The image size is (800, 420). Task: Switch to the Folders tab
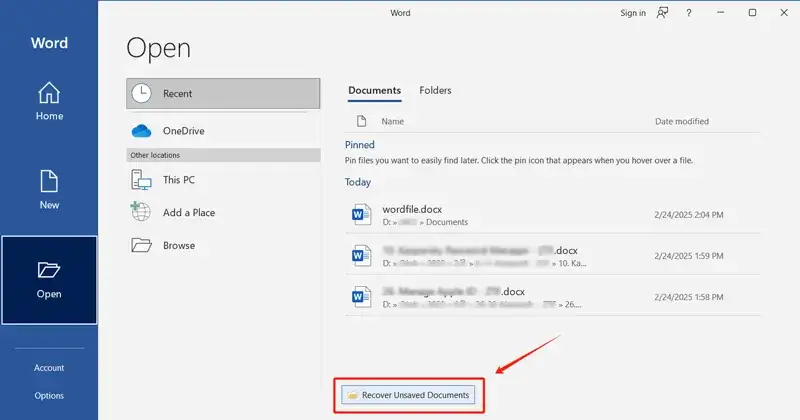coord(435,90)
